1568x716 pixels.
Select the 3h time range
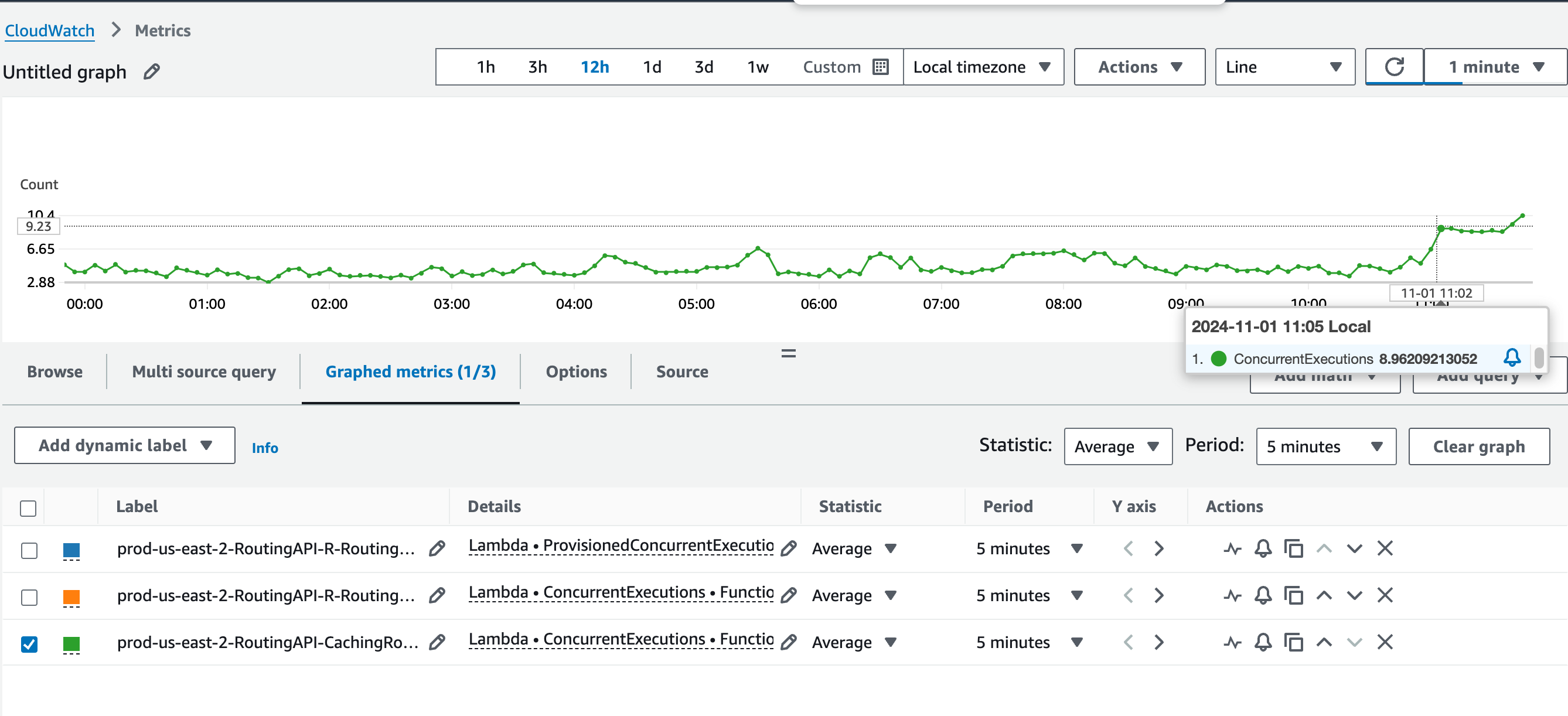click(x=537, y=67)
